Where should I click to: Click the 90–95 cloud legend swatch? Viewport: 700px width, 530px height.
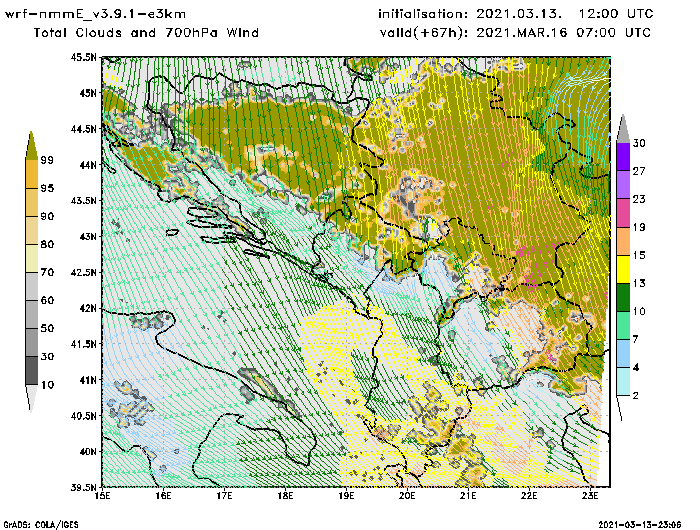click(x=32, y=202)
